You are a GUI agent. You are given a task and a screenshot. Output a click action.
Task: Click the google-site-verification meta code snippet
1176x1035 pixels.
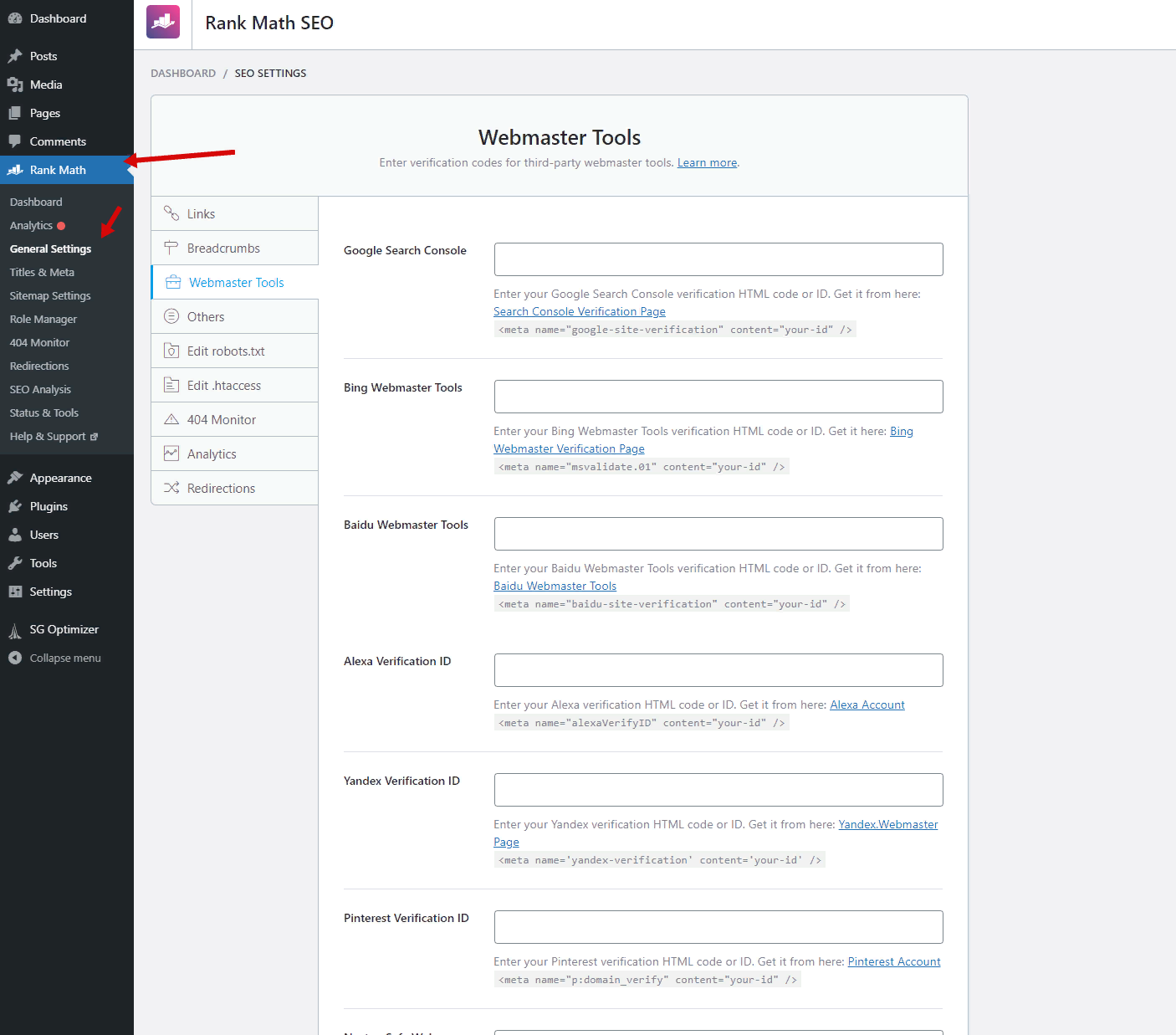pyautogui.click(x=675, y=330)
